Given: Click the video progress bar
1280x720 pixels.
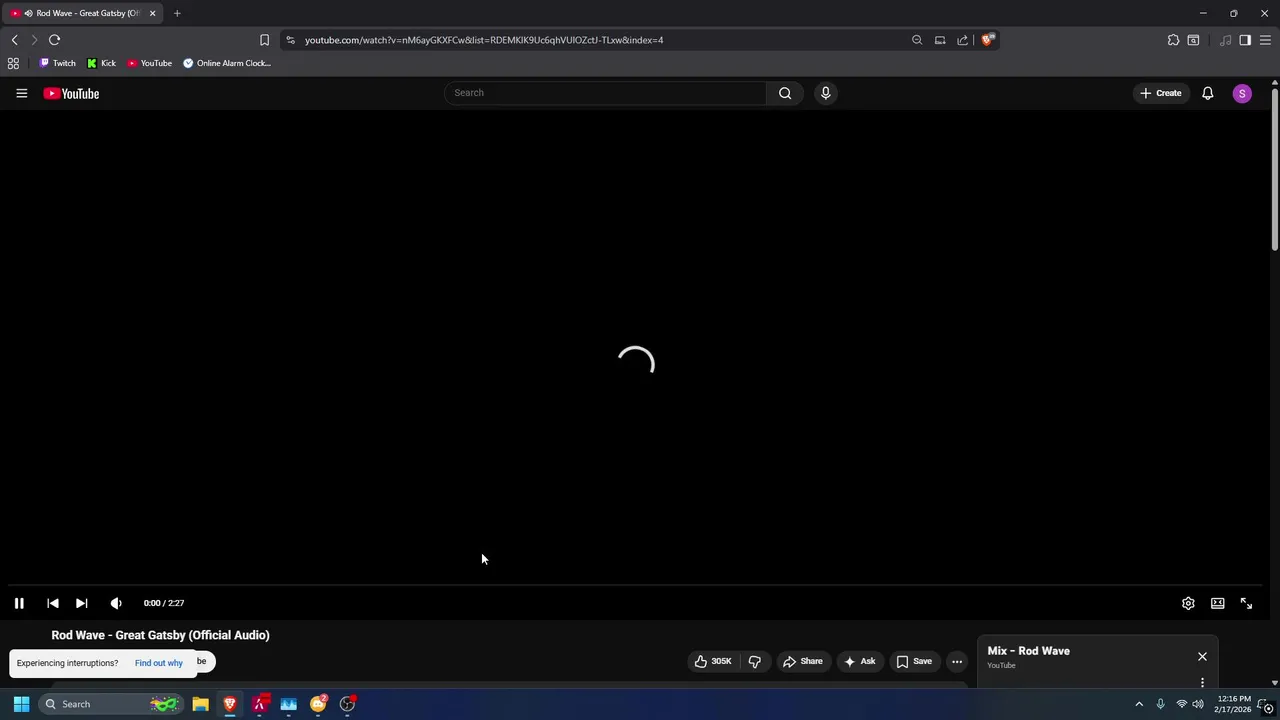Looking at the screenshot, I should click(x=636, y=585).
